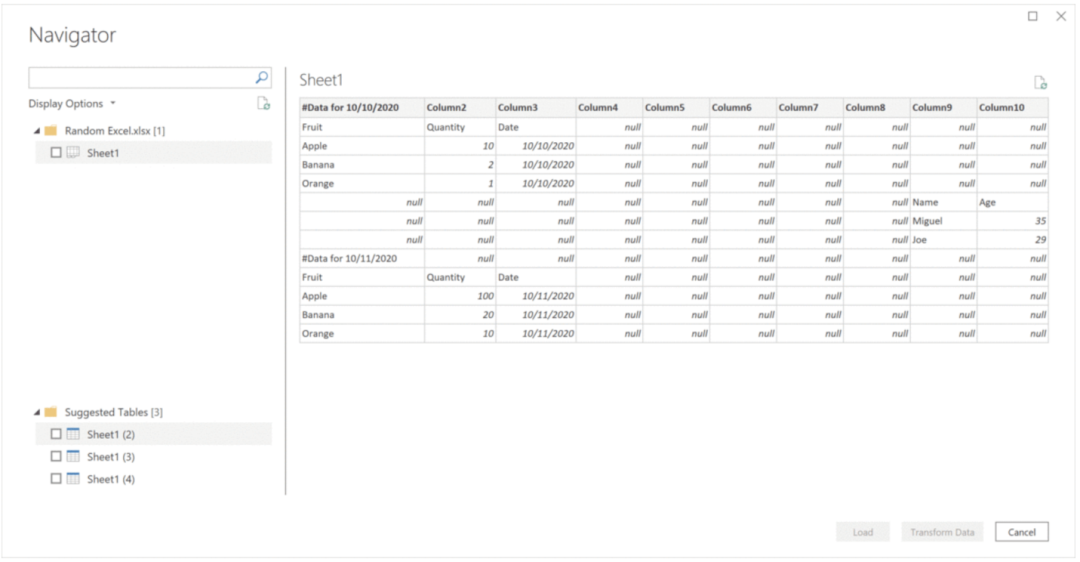Screen dimensions: 1080x562
Task: Close the Navigator dialog
Action: click(x=1061, y=17)
